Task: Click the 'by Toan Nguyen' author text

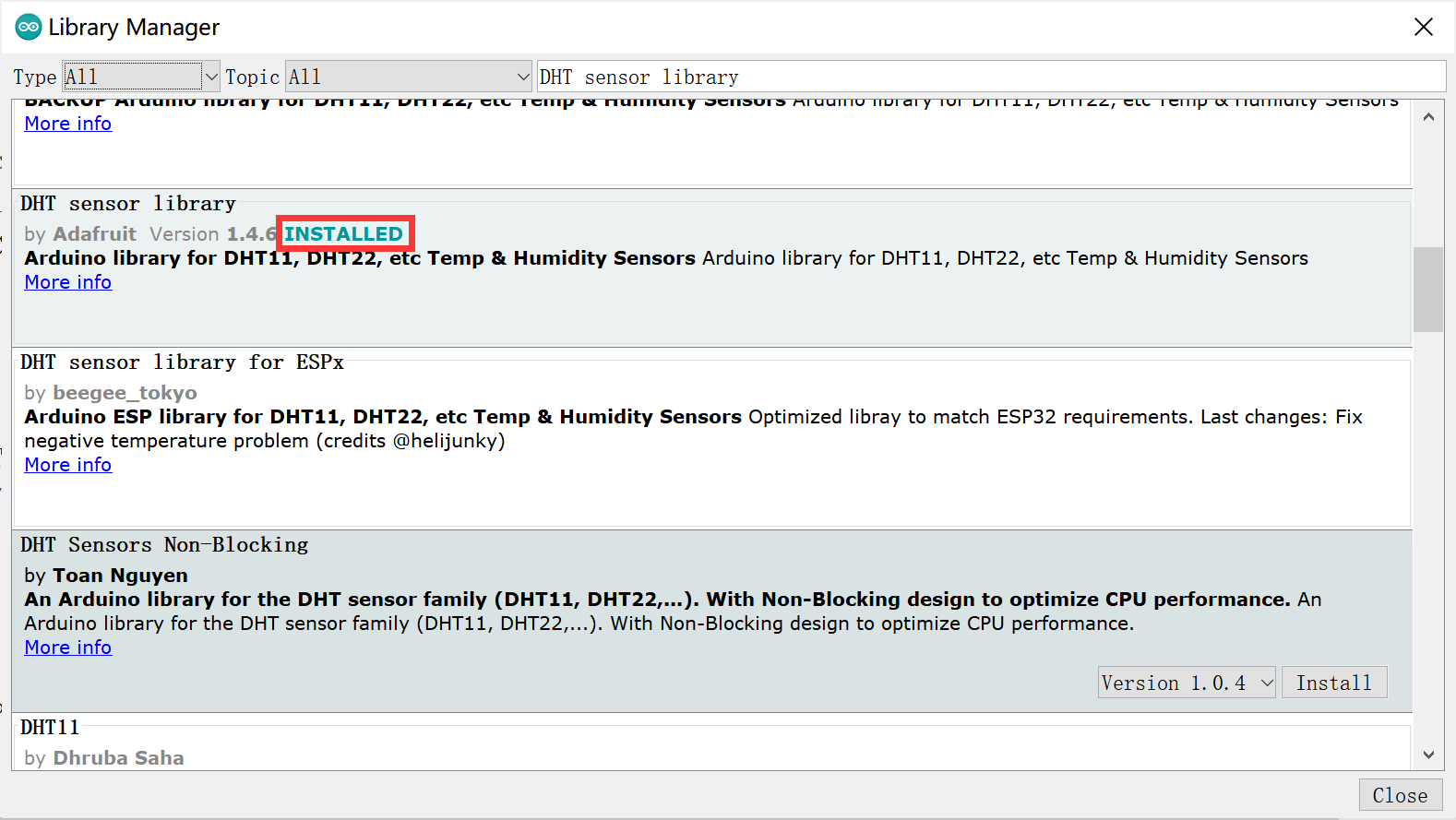Action: [x=106, y=576]
